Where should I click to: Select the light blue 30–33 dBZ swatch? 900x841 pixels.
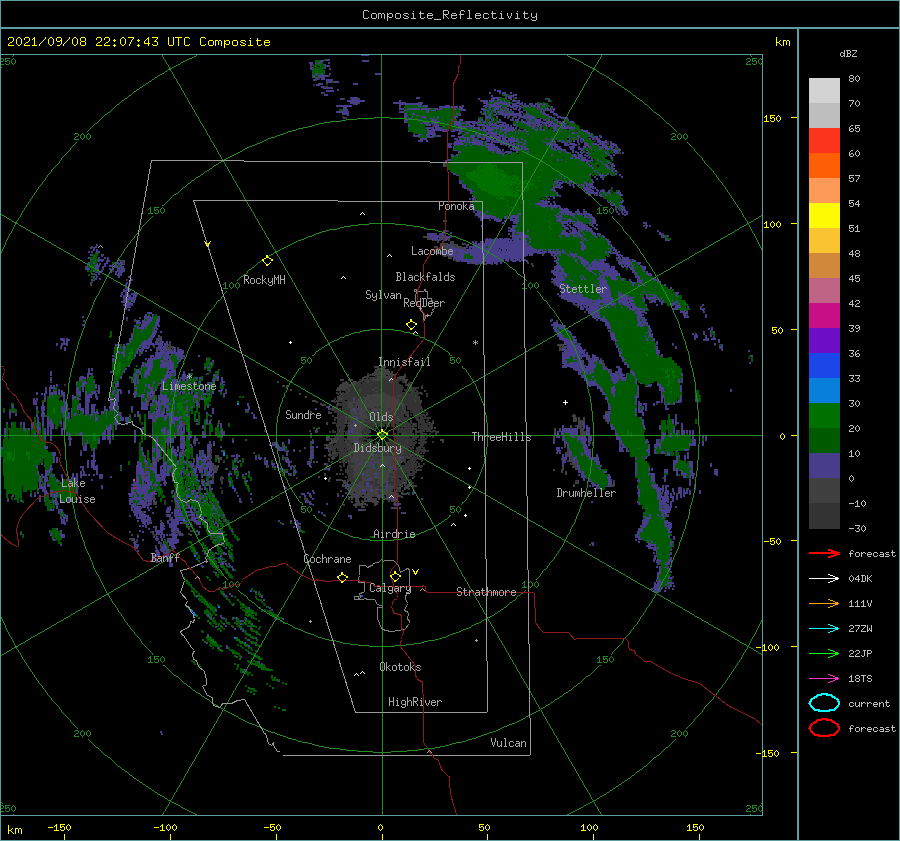824,391
